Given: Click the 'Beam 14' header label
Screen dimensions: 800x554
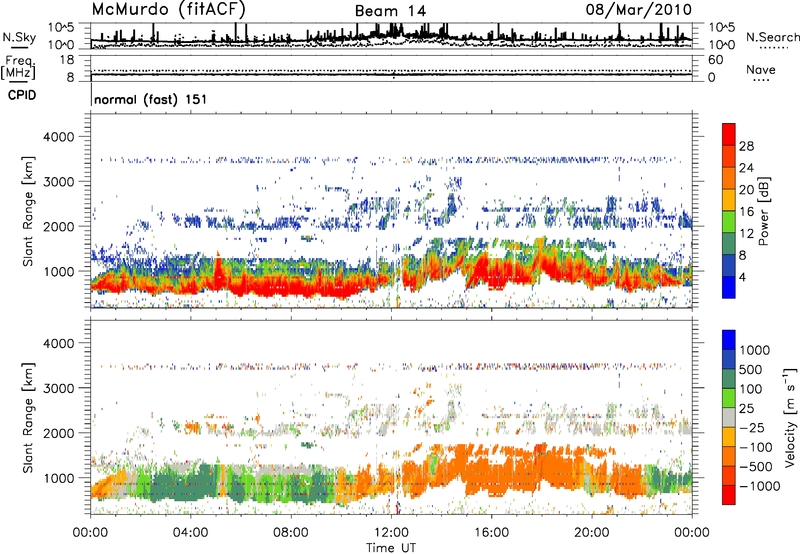Looking at the screenshot, I should (390, 11).
